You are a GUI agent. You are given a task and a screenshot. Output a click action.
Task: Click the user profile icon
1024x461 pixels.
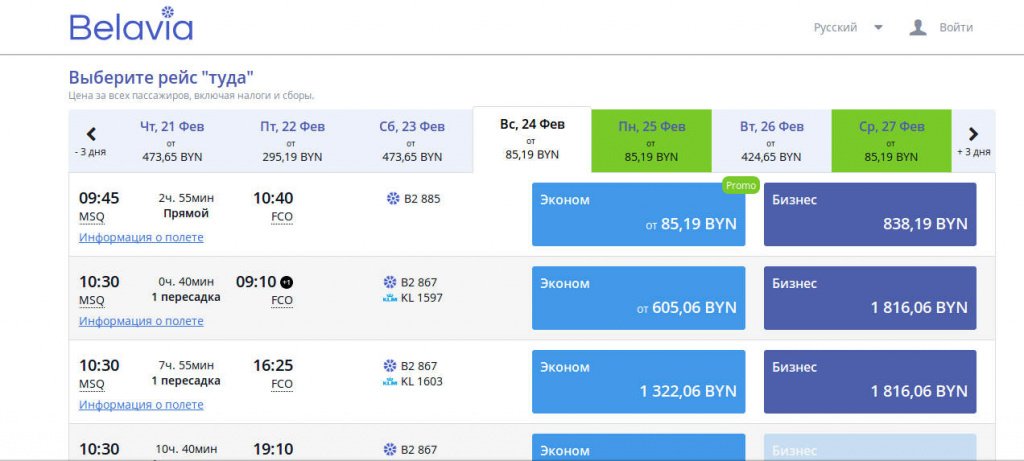click(x=918, y=27)
